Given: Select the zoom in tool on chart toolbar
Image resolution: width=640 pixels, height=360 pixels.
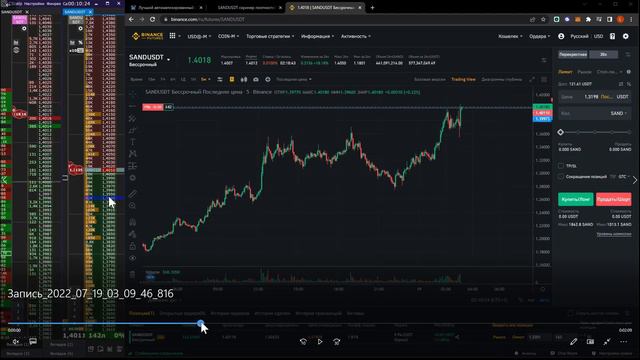Looking at the screenshot, I should click(x=133, y=206).
